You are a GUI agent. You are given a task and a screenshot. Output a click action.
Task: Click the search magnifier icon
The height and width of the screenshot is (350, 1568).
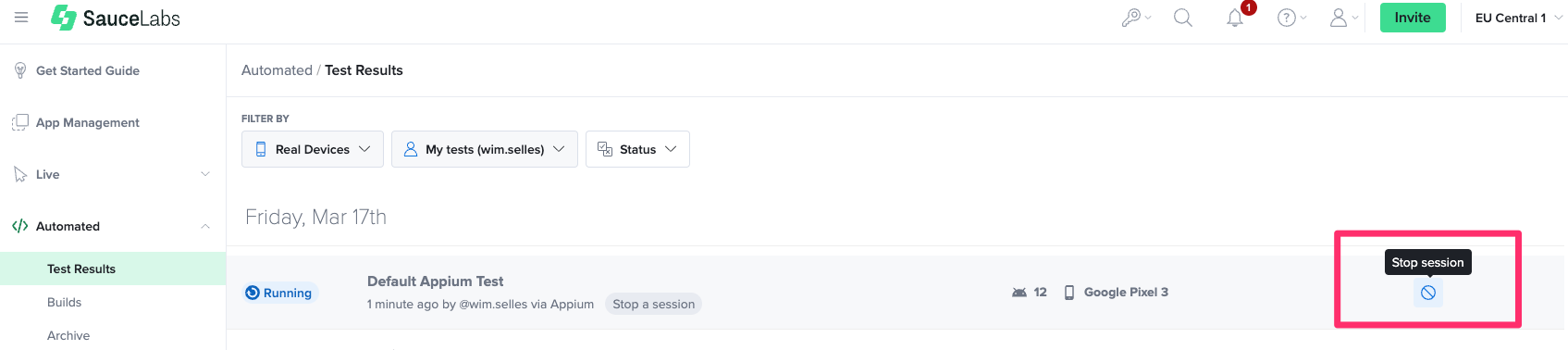tap(1183, 18)
